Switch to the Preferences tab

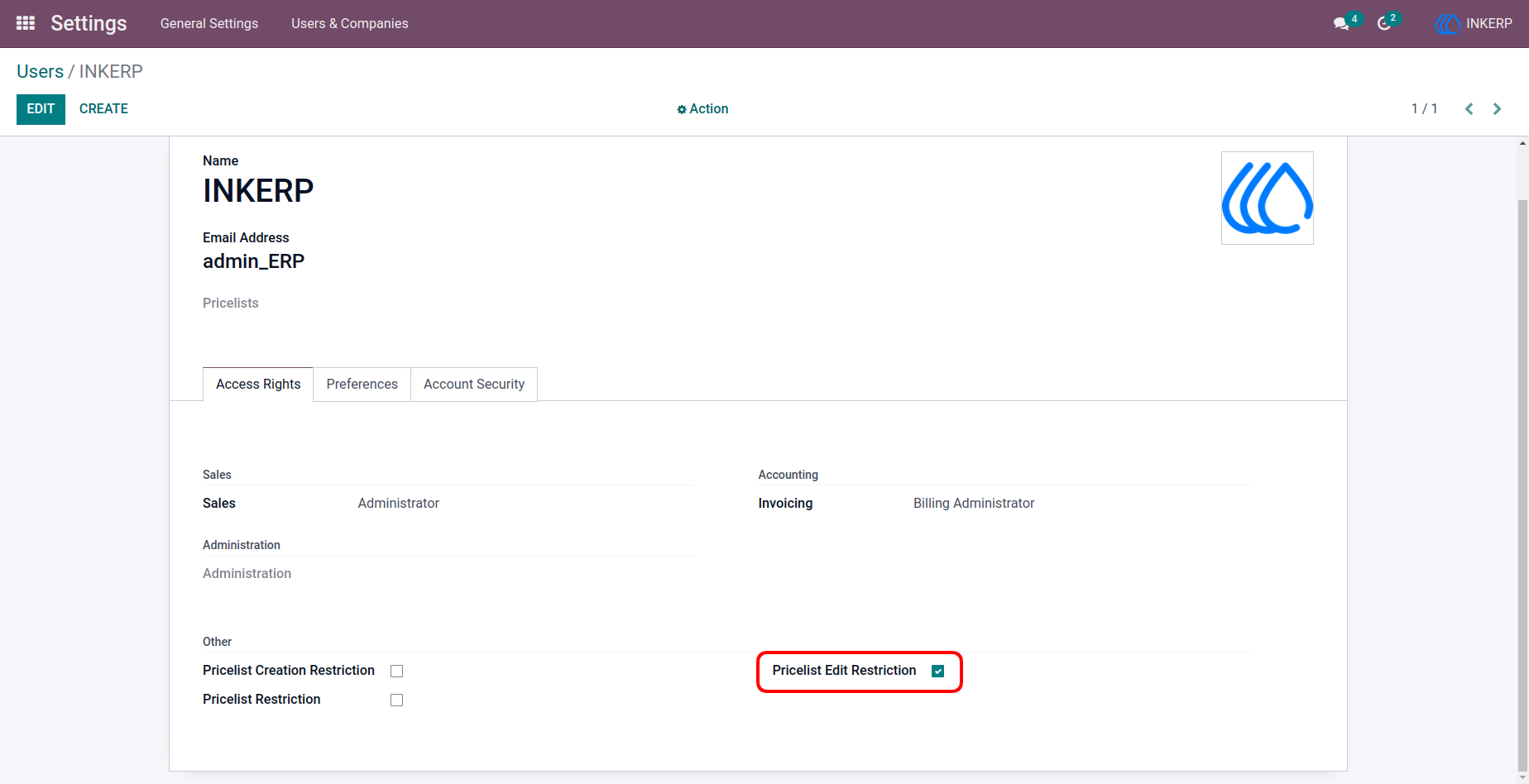(362, 385)
